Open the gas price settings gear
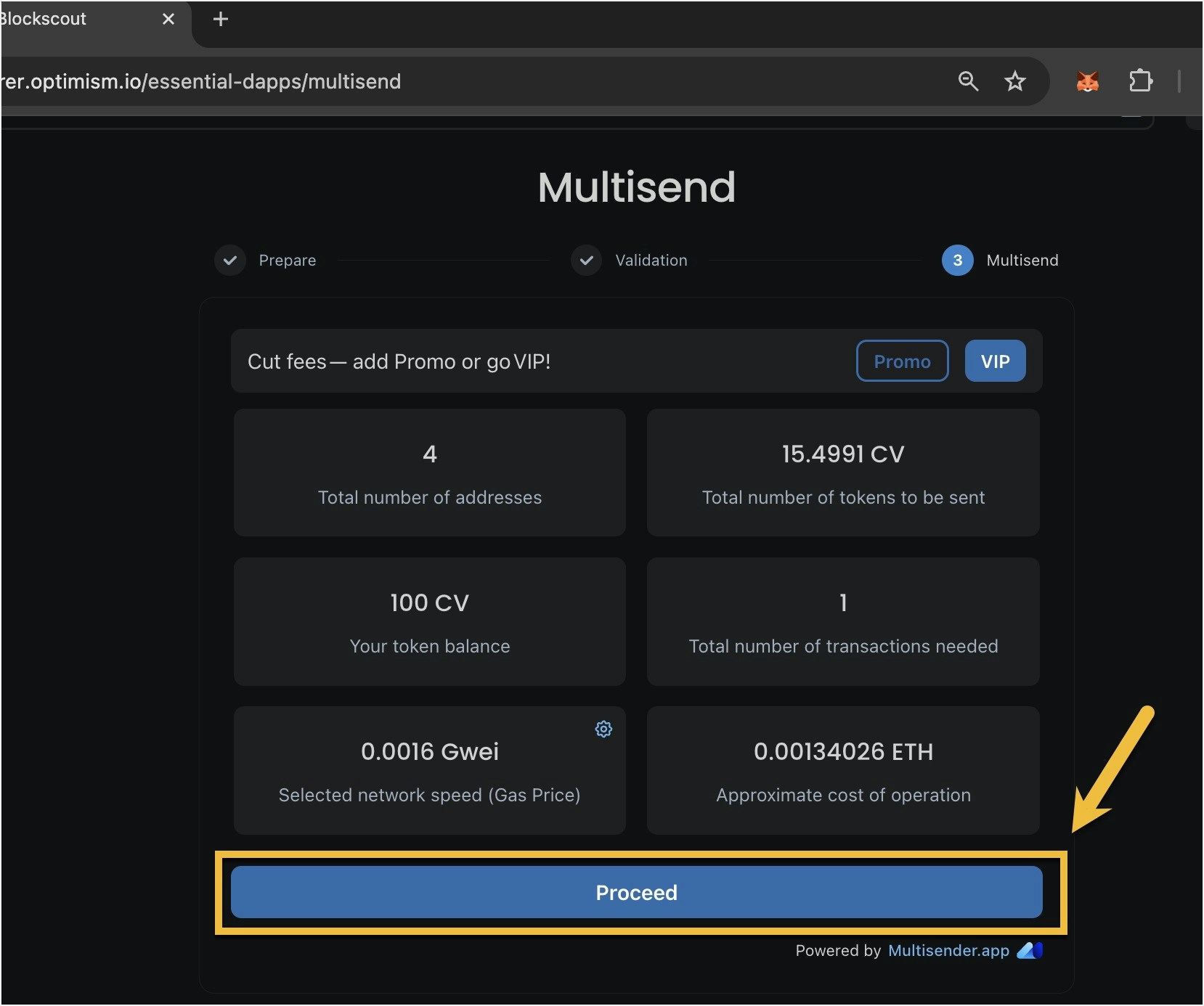 click(603, 729)
